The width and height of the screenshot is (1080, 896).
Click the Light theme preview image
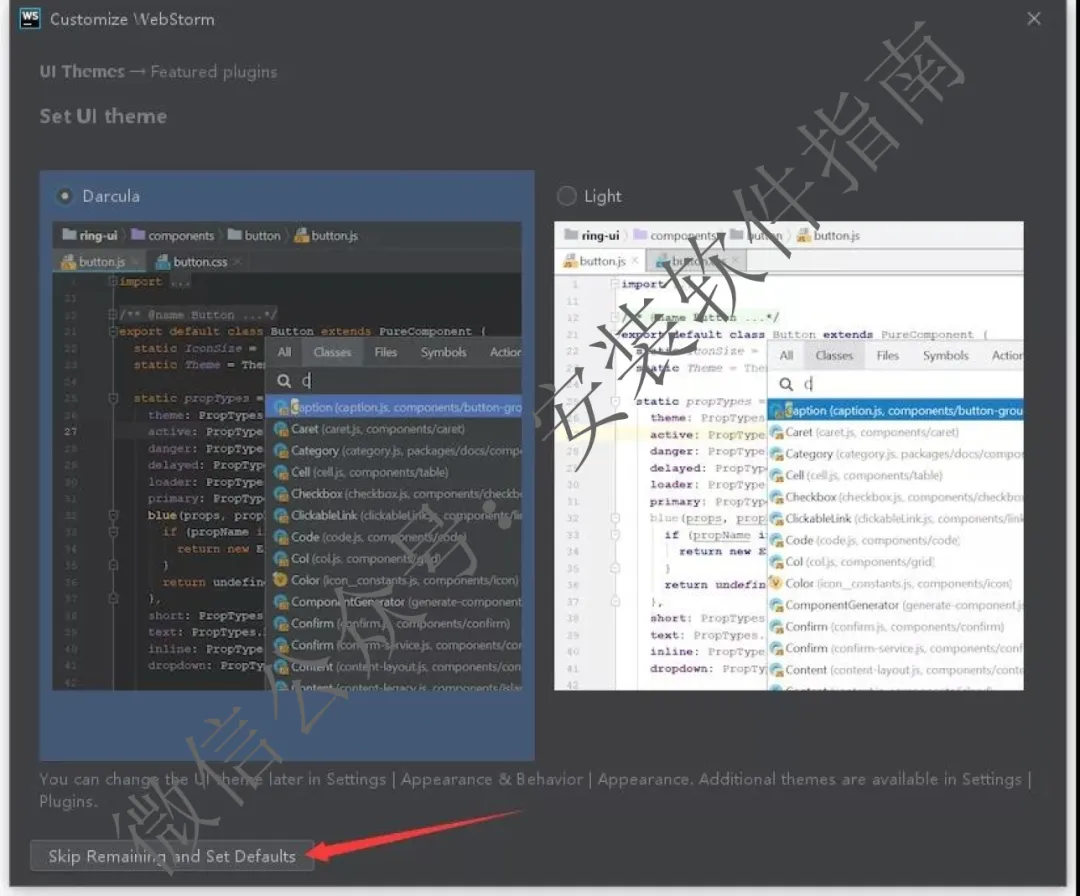(789, 456)
